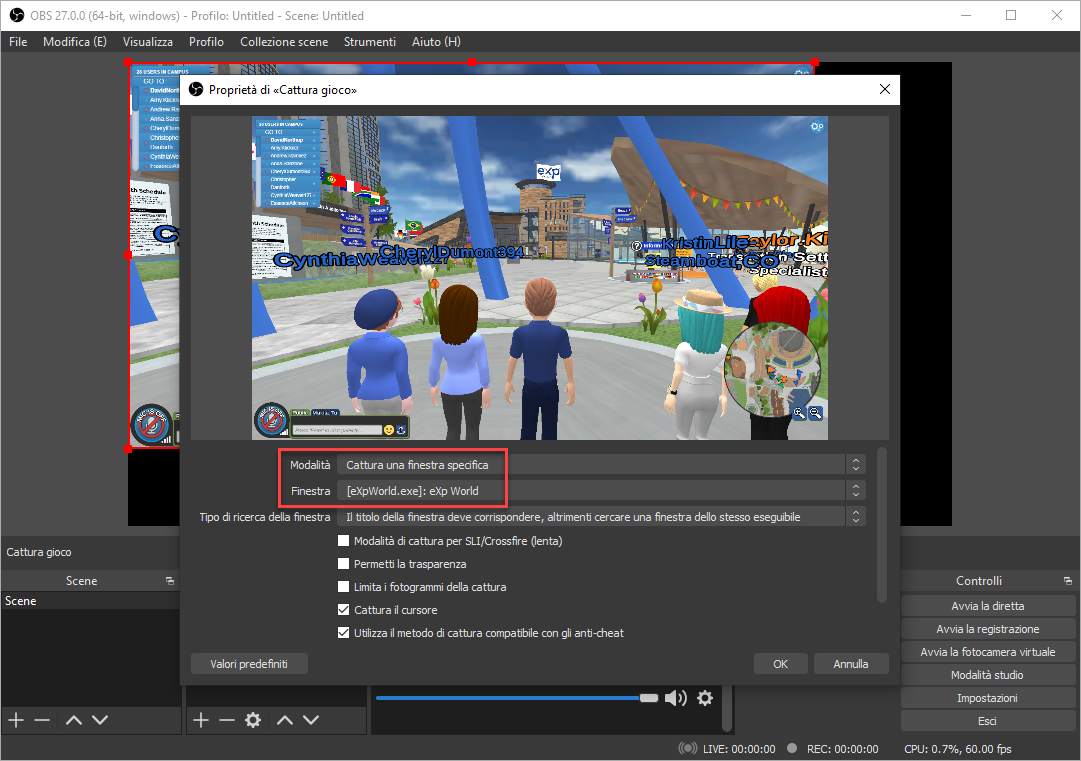Uncheck the Cattura il cursore checkbox
This screenshot has height=761, width=1081.
click(x=345, y=610)
